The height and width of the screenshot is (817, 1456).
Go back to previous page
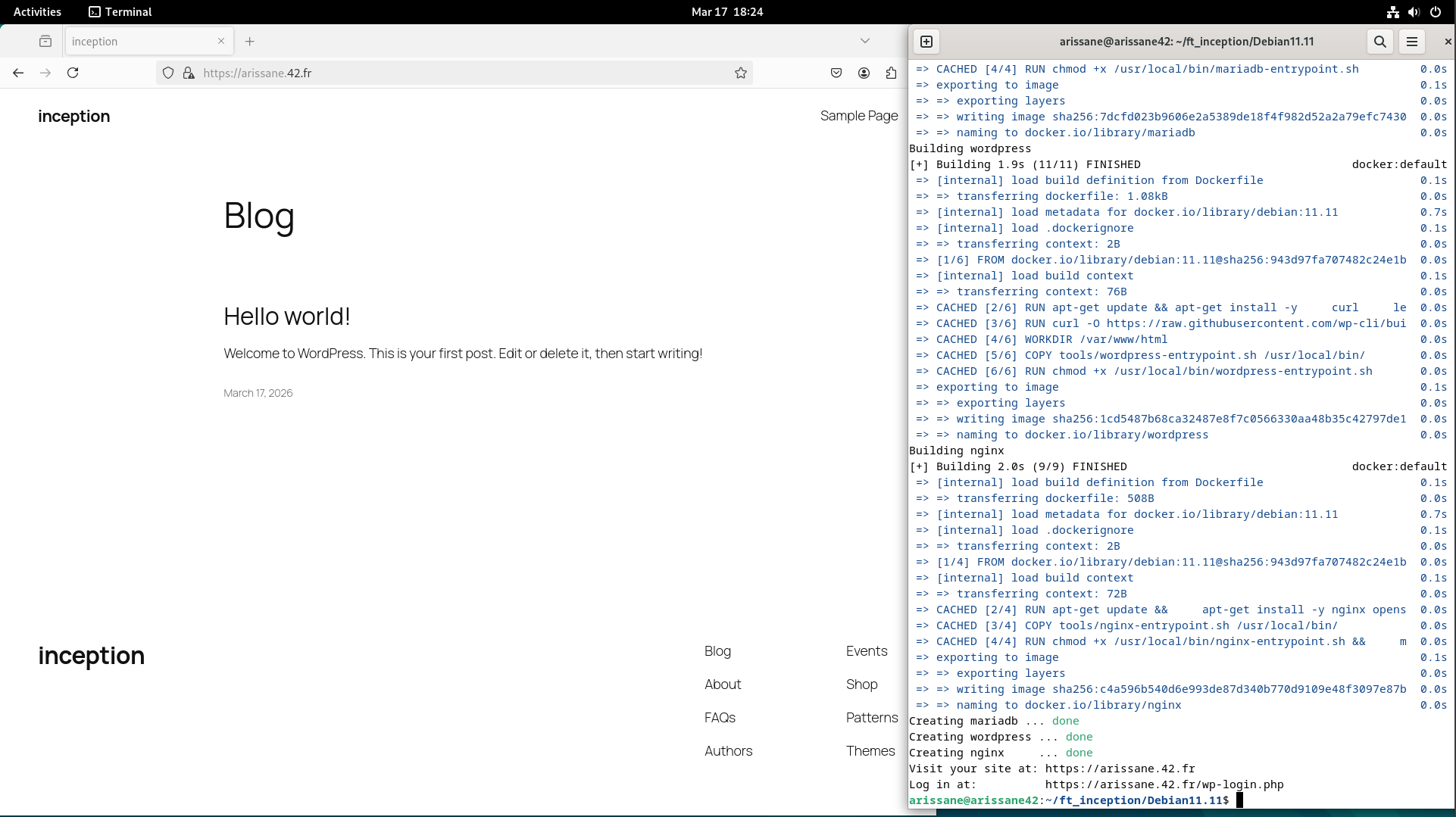click(x=18, y=73)
